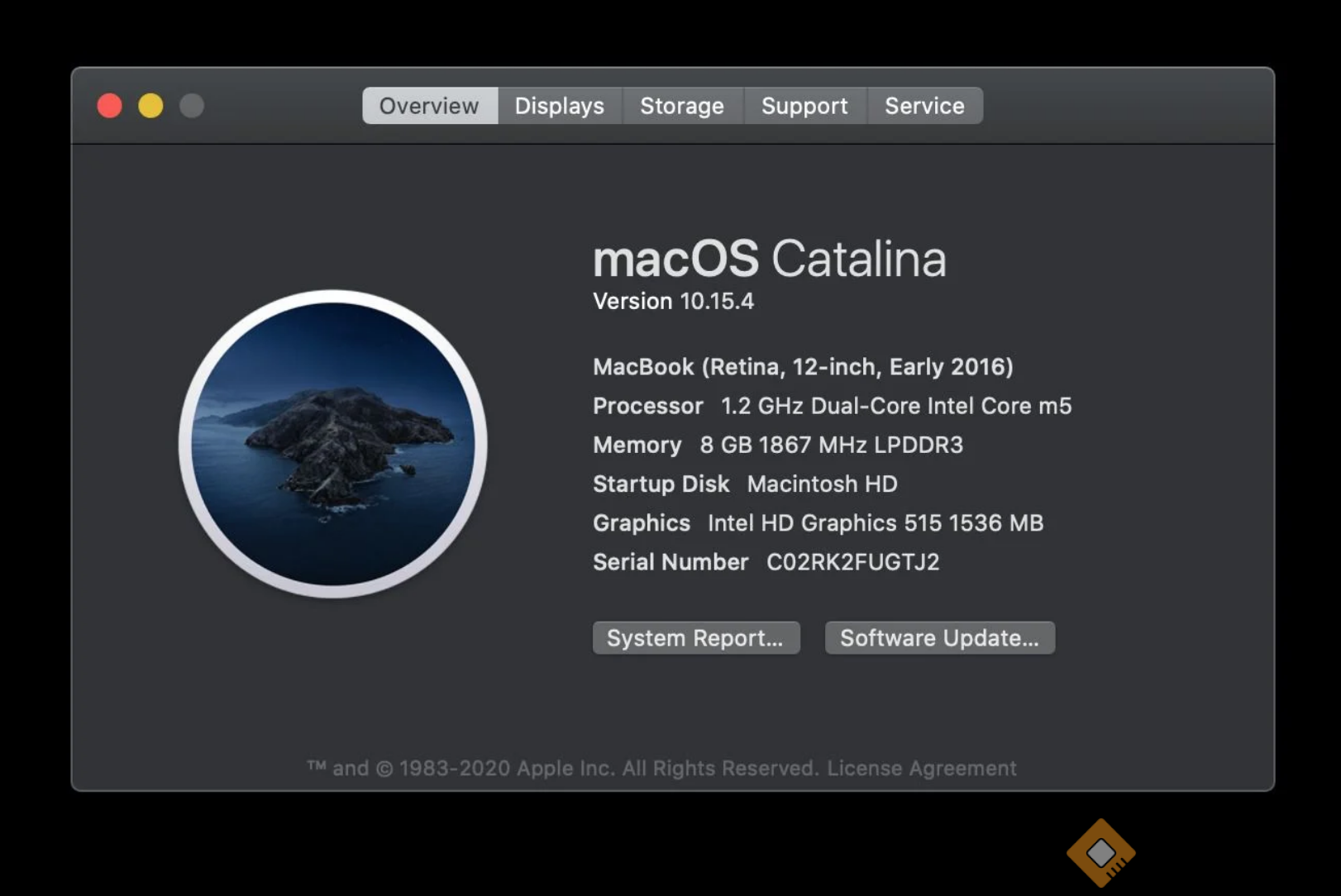Click the System Report button
The height and width of the screenshot is (896, 1341).
tap(695, 638)
